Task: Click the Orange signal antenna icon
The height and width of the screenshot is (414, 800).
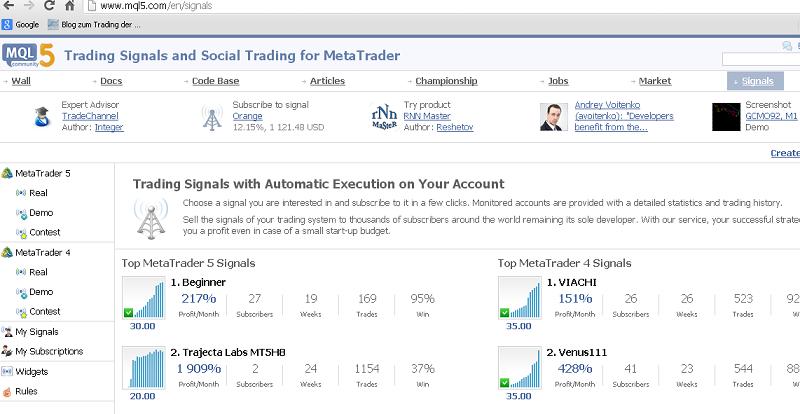Action: tap(212, 117)
